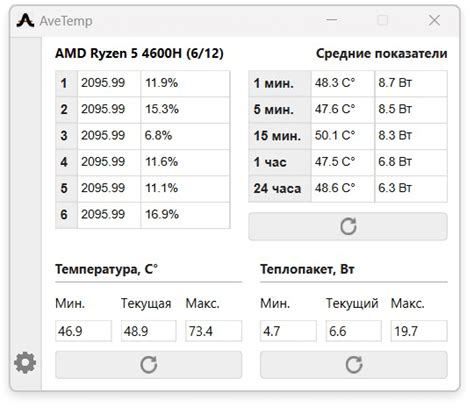Screen dimensions: 474x414
Task: Click the 'Текущий' power label
Action: coord(352,304)
